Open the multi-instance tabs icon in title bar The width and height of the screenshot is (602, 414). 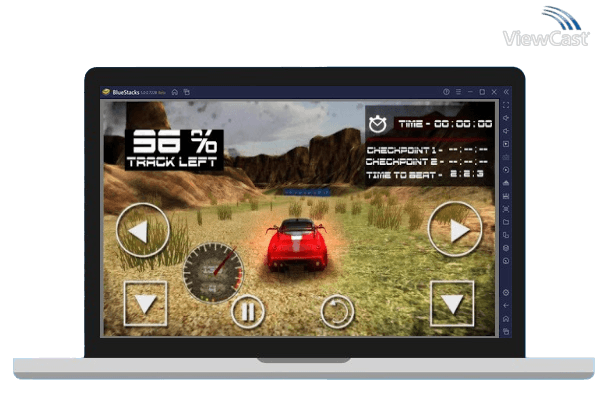coord(187,92)
